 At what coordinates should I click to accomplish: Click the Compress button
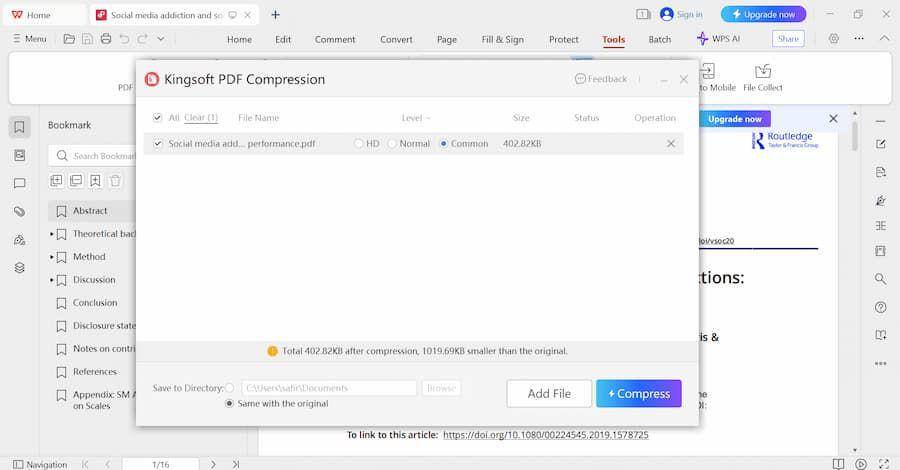click(639, 394)
